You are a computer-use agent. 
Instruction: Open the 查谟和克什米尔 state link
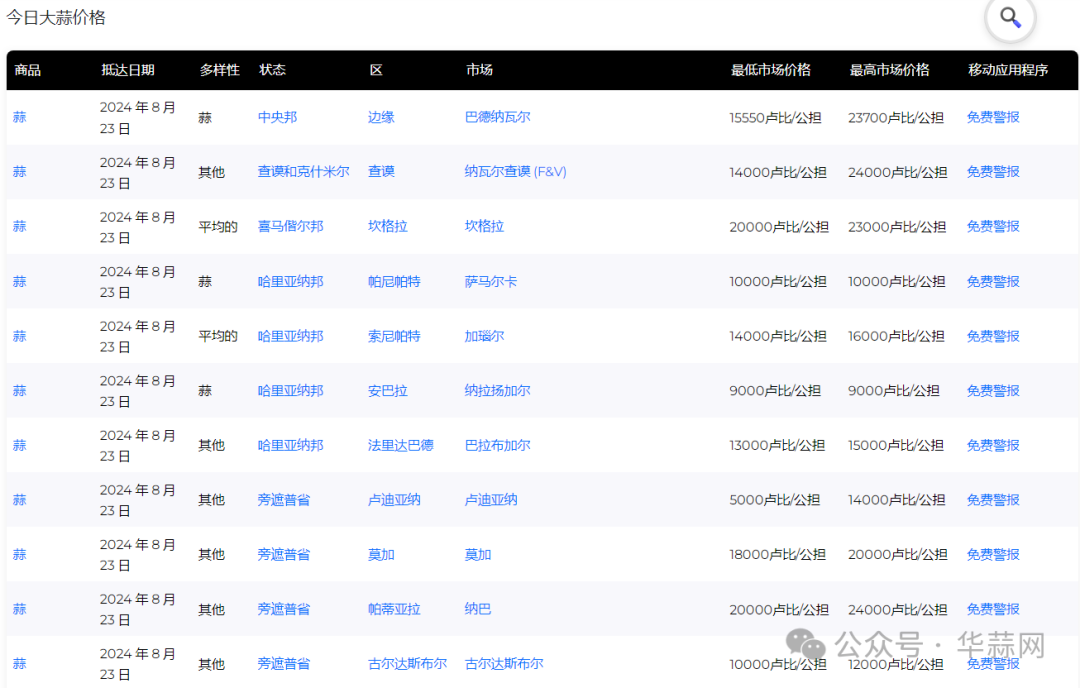[303, 171]
